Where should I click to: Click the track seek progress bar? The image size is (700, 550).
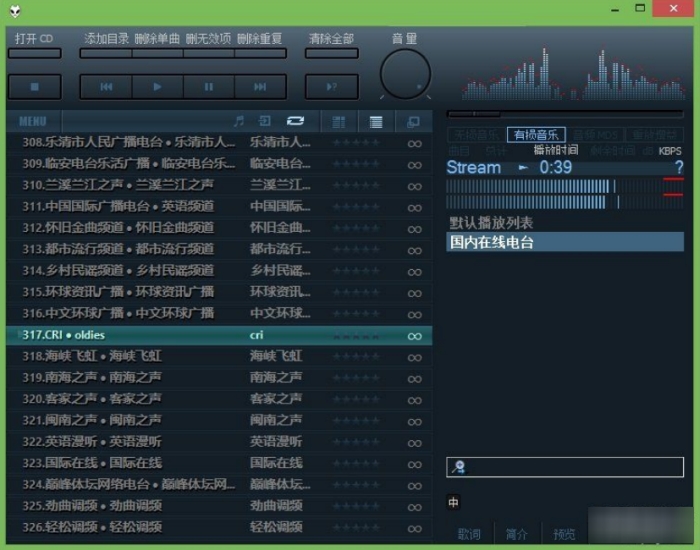click(565, 114)
